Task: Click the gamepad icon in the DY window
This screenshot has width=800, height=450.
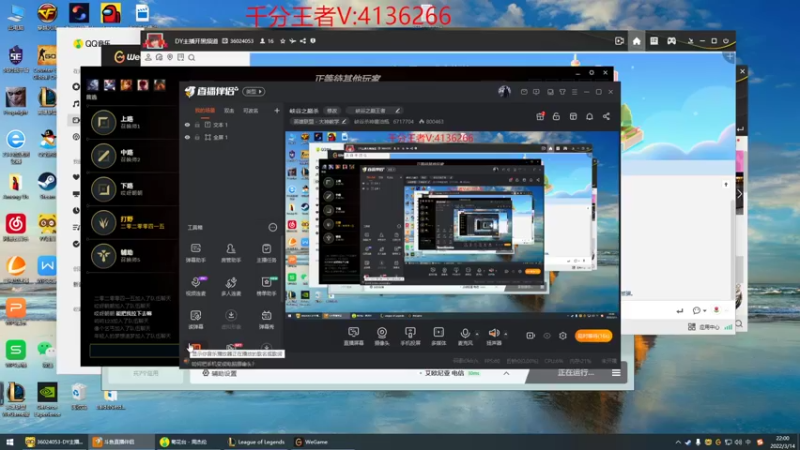Action: pyautogui.click(x=671, y=41)
